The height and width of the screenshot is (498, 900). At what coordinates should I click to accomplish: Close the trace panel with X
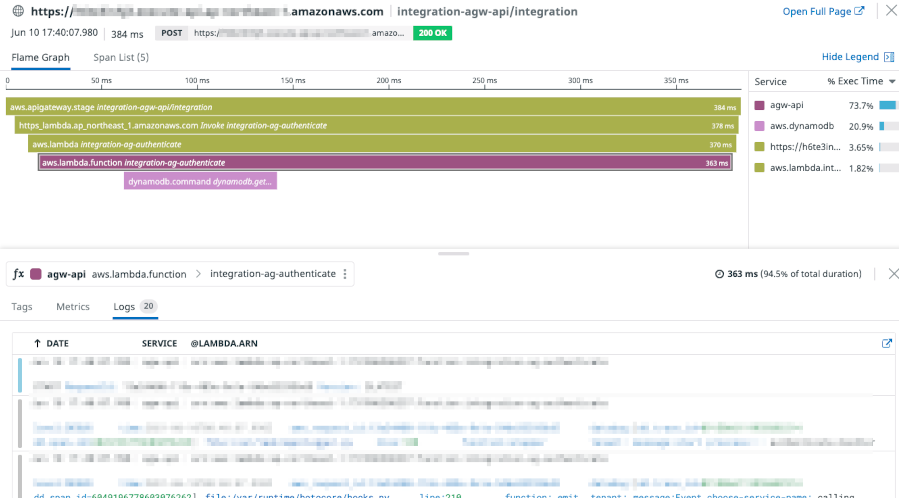(x=891, y=11)
